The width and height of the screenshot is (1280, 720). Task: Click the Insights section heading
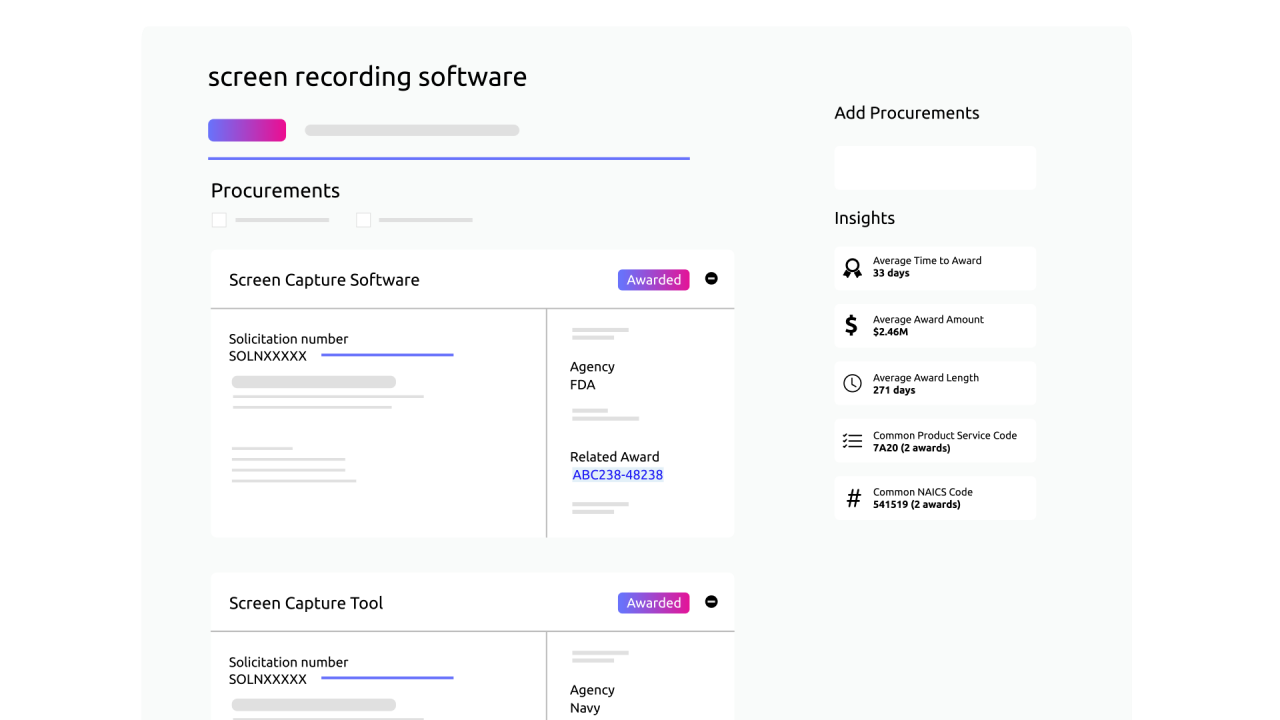(864, 218)
